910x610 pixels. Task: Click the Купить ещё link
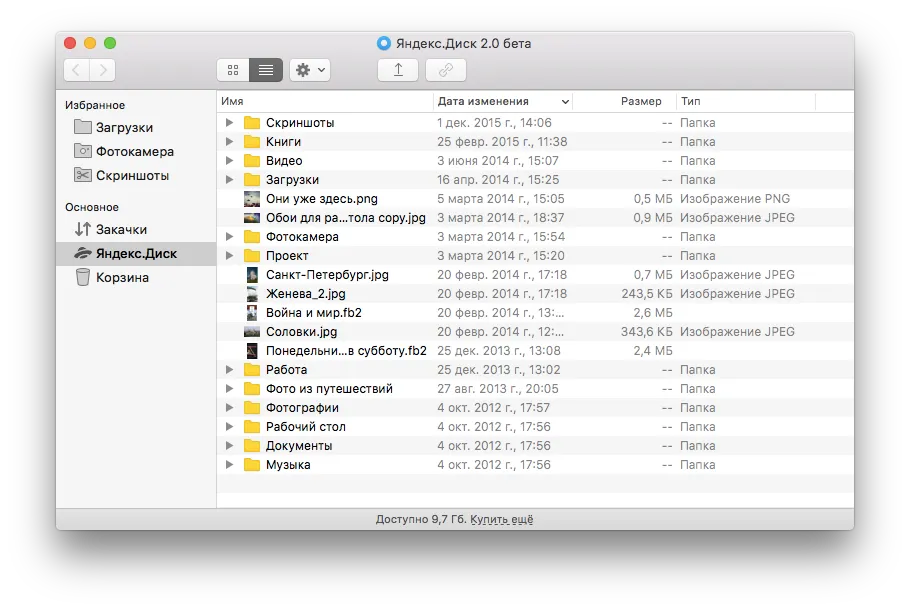501,519
